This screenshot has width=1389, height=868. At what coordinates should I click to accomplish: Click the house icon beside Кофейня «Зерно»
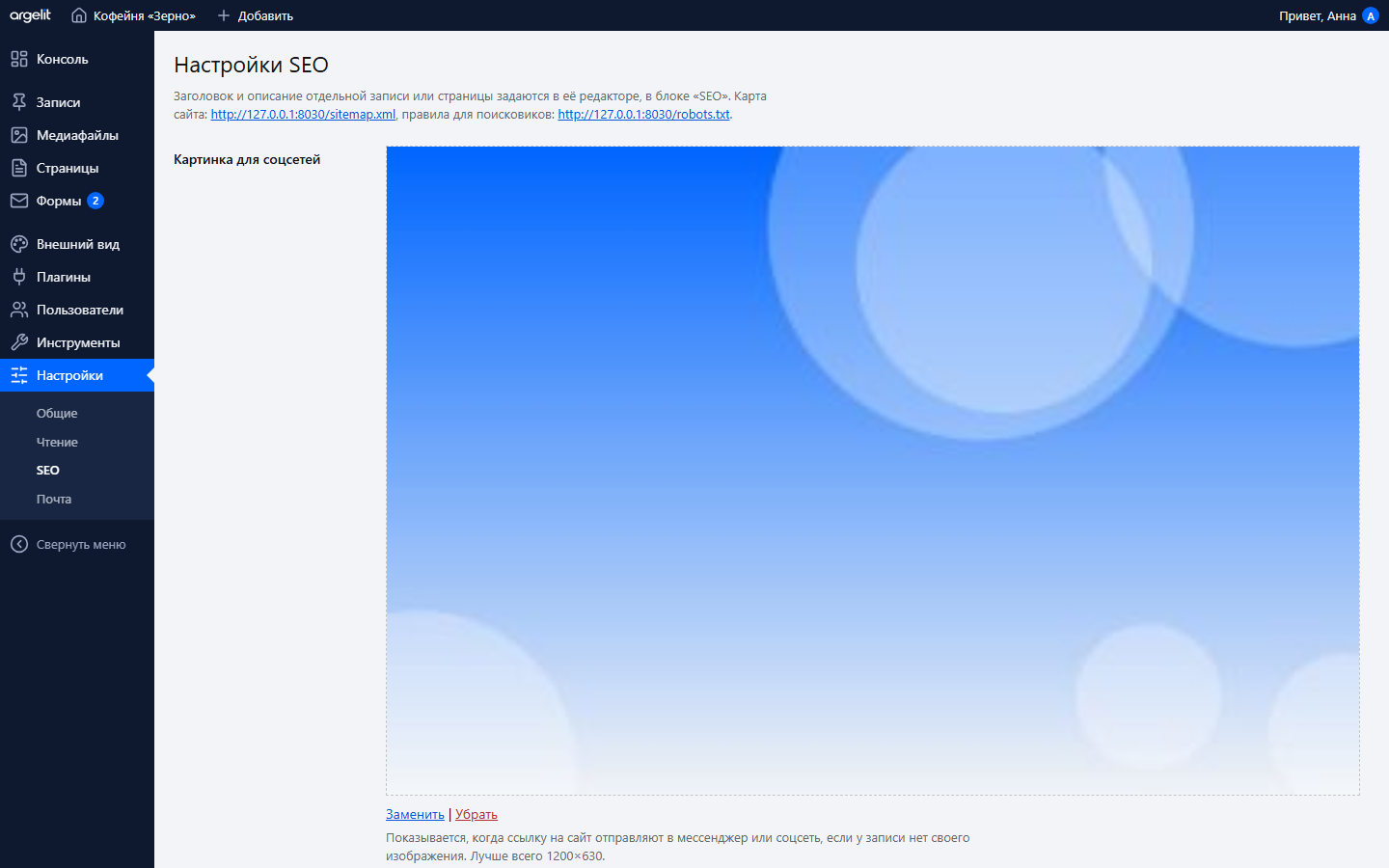[x=79, y=15]
